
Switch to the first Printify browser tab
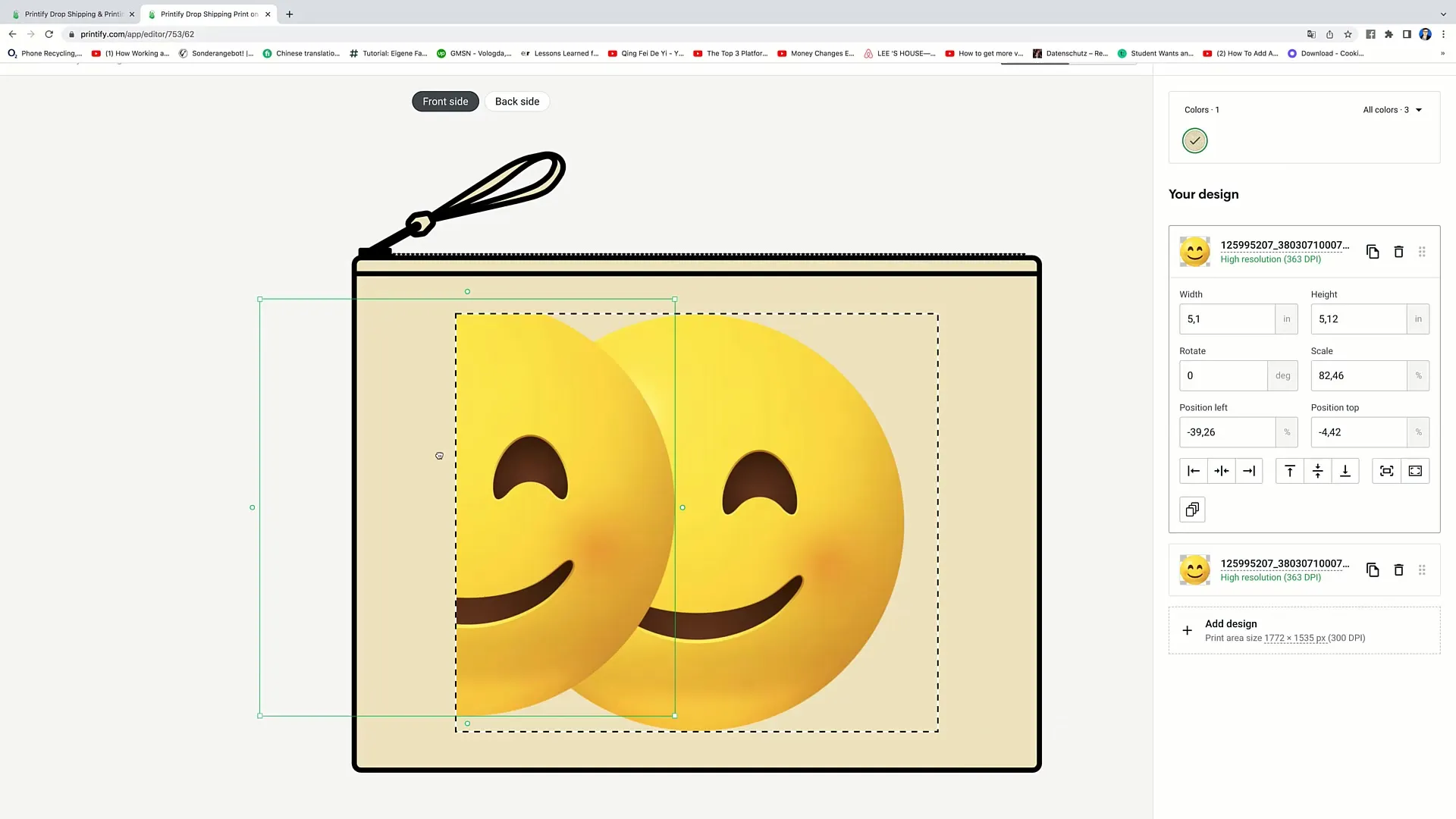coord(74,14)
